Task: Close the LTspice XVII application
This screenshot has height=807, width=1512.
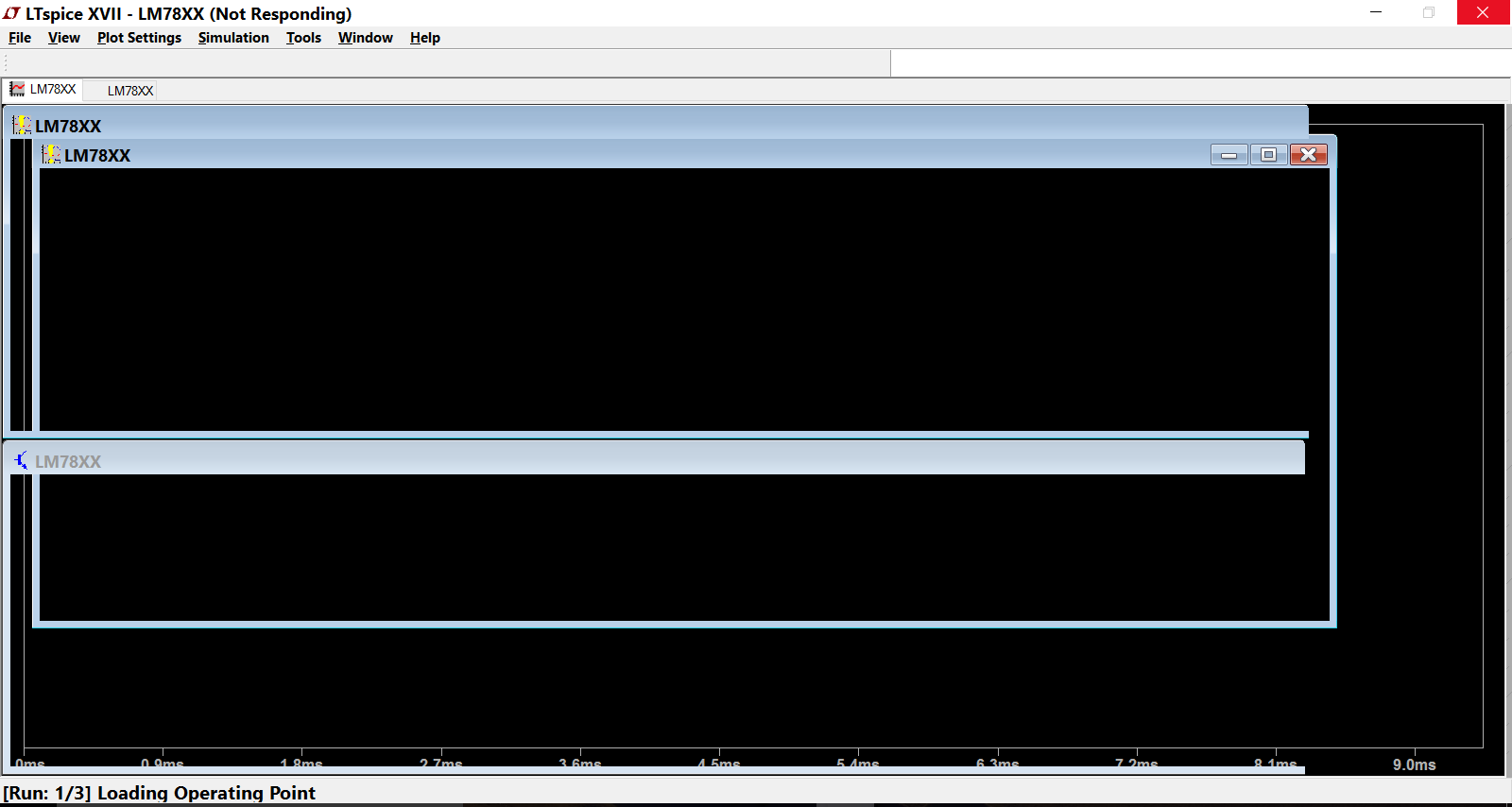Action: tap(1484, 12)
